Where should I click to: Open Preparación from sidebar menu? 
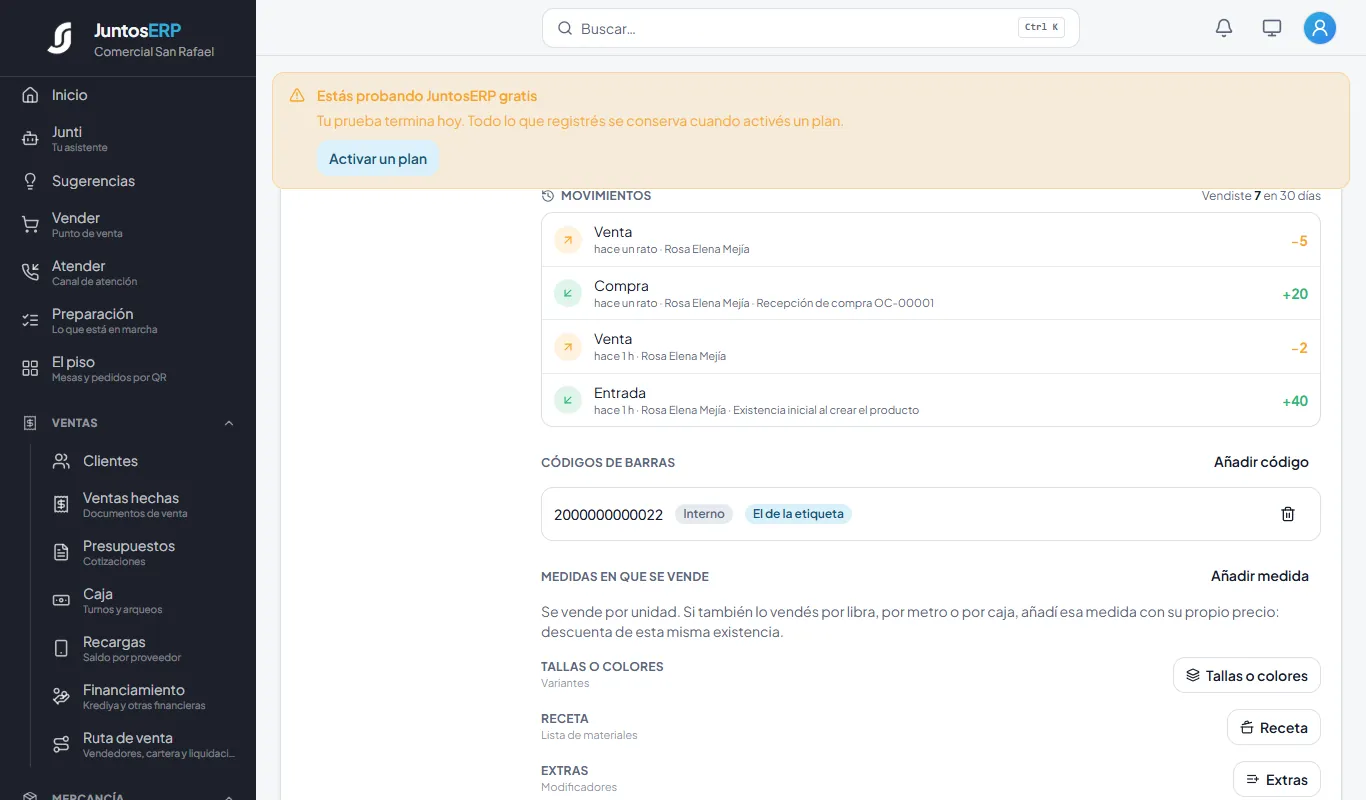[x=128, y=321]
